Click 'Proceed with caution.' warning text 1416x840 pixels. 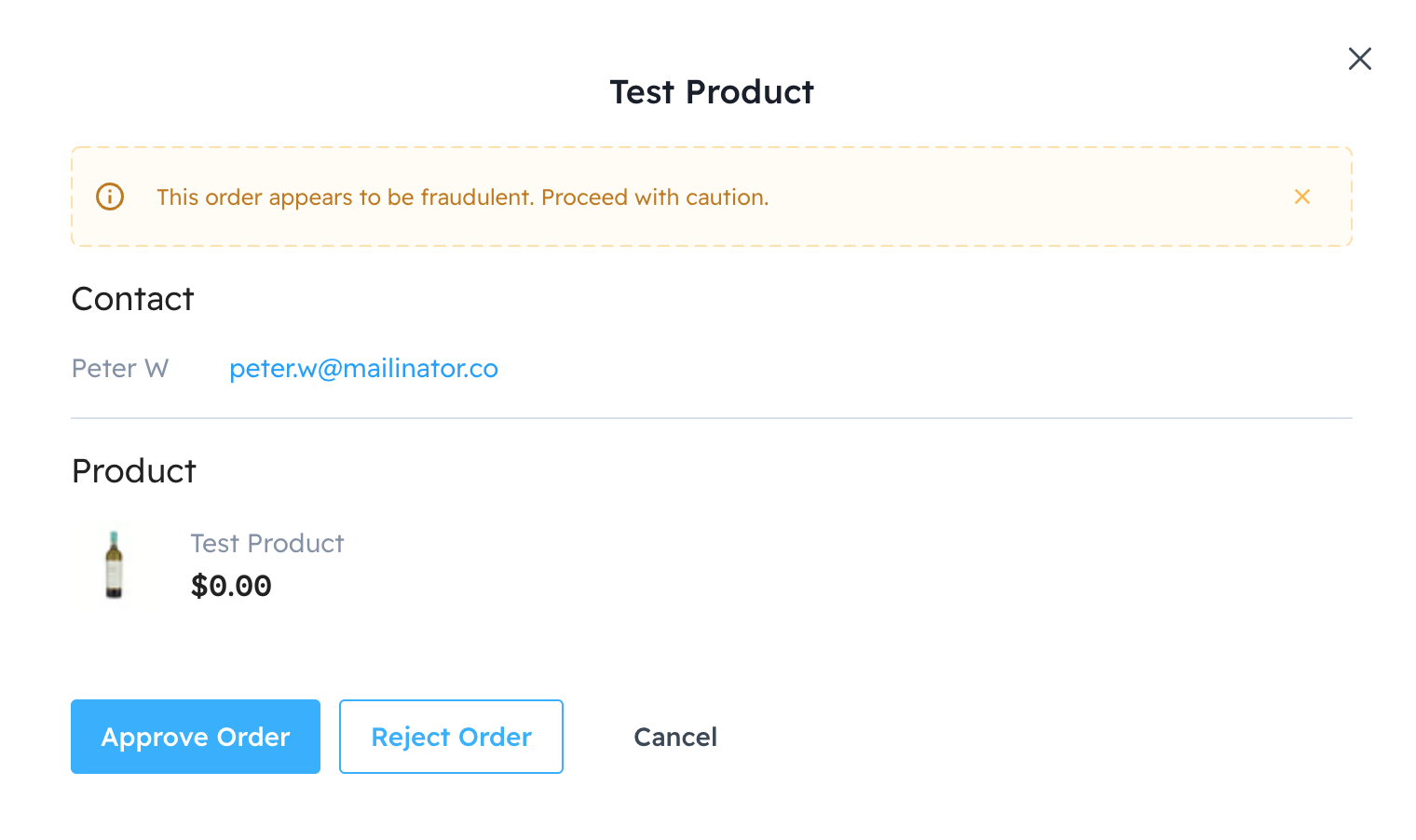click(x=655, y=197)
